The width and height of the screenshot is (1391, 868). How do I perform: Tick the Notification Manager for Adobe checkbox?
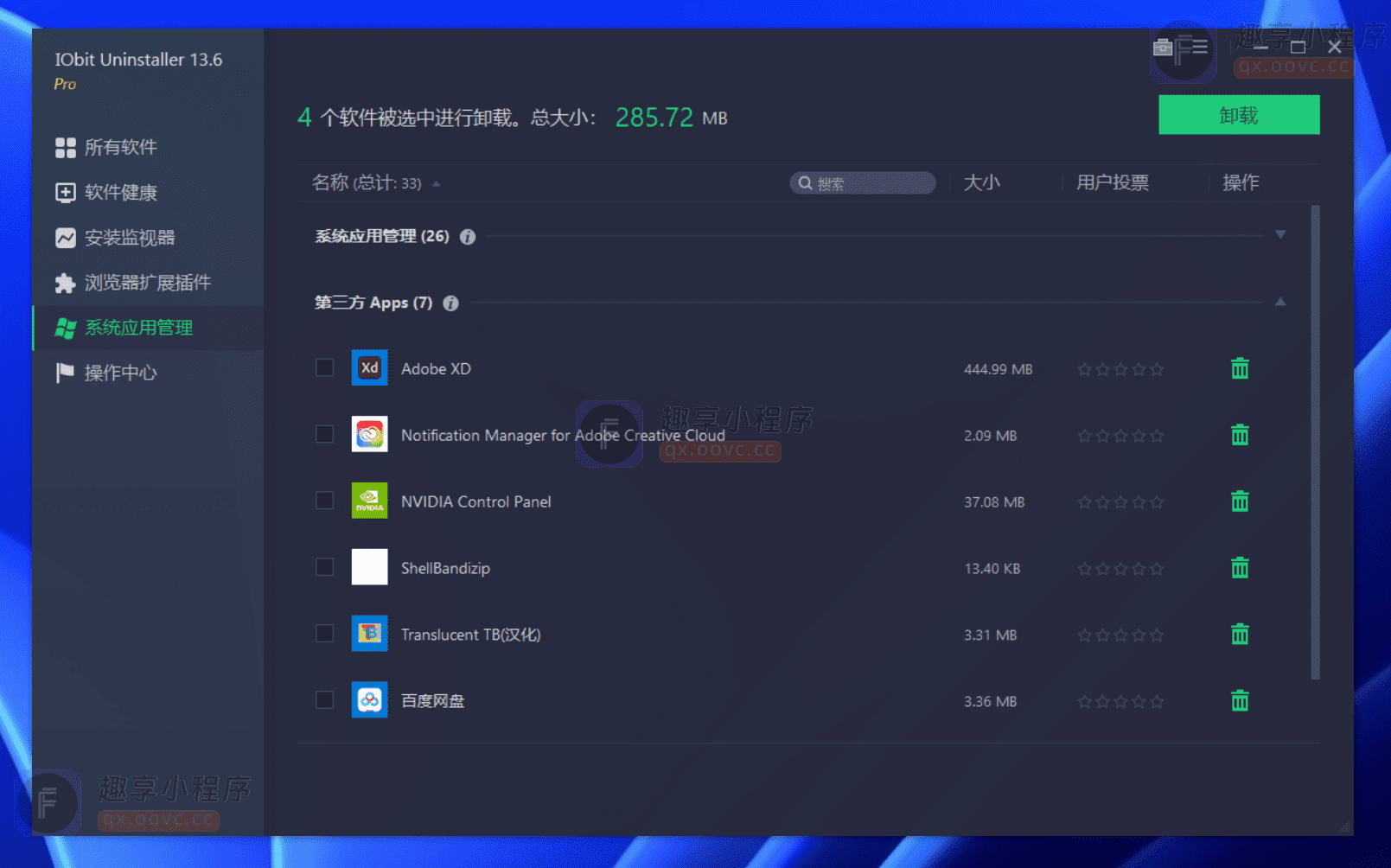[x=324, y=434]
